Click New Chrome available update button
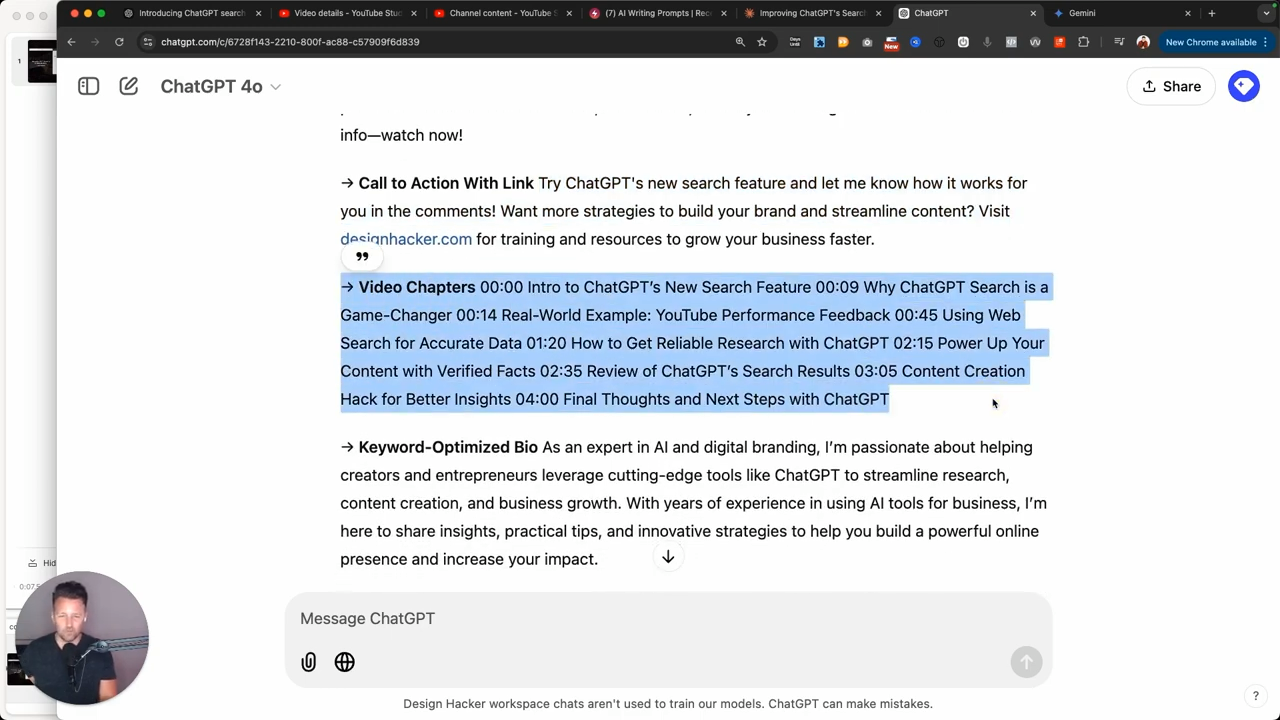1280x720 pixels. coord(1210,42)
